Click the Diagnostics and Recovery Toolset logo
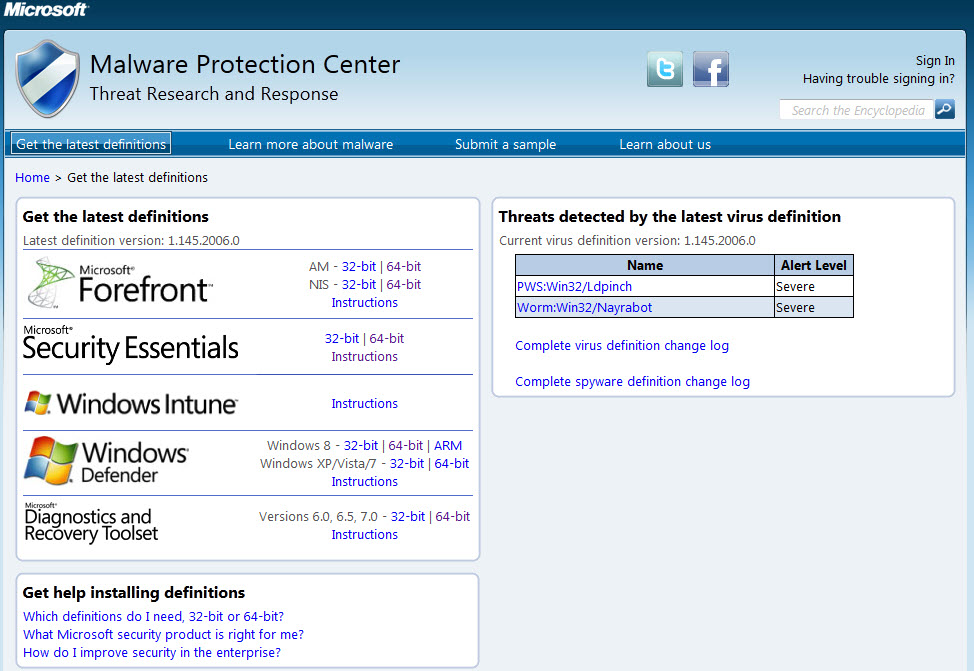Image resolution: width=974 pixels, height=671 pixels. [x=91, y=523]
